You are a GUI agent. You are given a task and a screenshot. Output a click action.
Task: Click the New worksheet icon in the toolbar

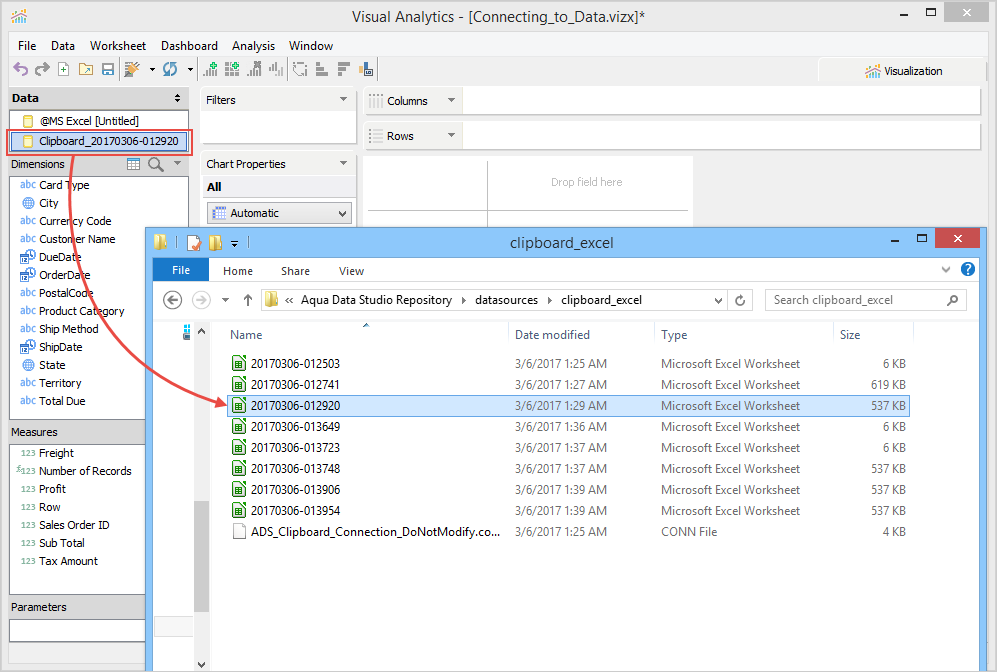coord(64,69)
